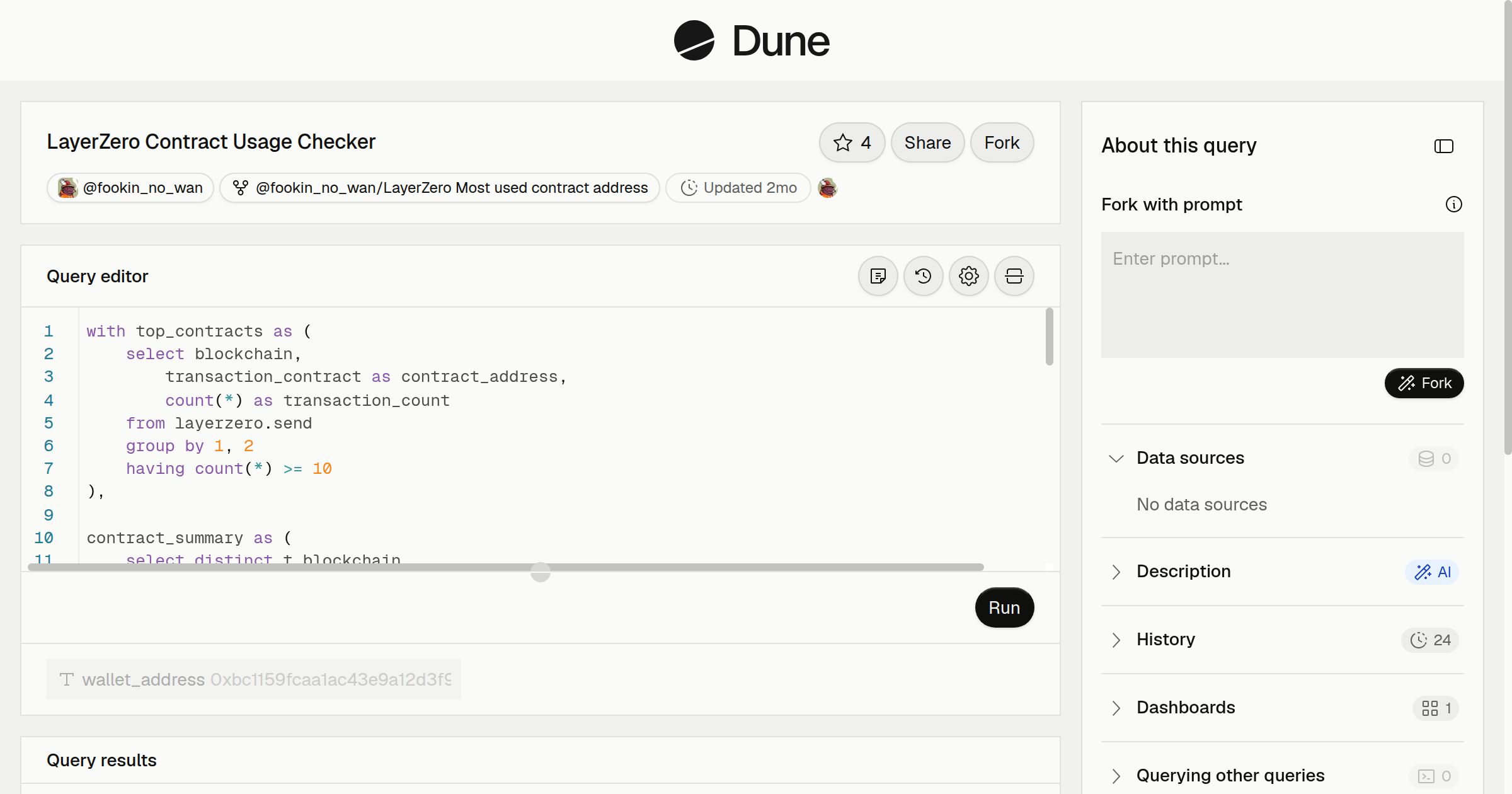Viewport: 1512px width, 794px height.
Task: Run the query with the Run button
Action: click(x=1004, y=607)
